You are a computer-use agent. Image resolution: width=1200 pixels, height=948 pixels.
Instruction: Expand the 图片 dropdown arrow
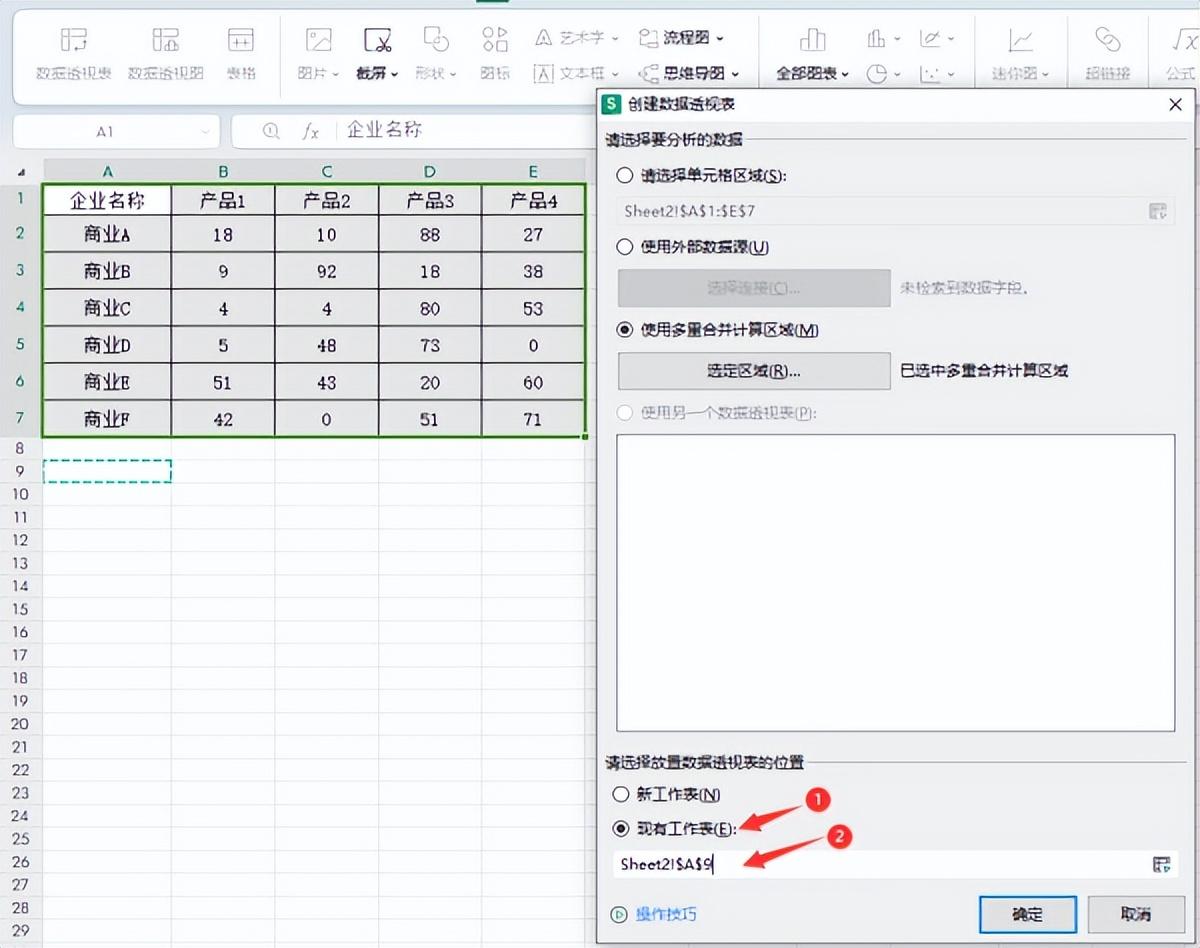pyautogui.click(x=336, y=74)
